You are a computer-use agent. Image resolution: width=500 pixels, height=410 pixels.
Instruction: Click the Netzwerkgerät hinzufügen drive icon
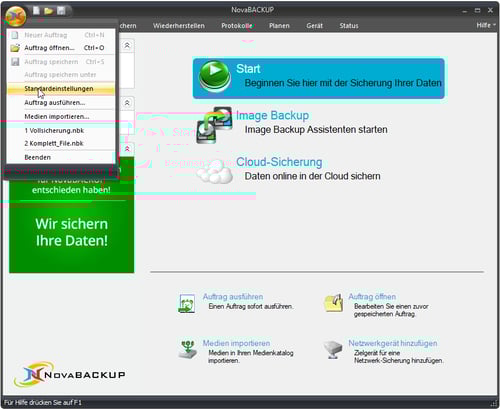click(333, 349)
